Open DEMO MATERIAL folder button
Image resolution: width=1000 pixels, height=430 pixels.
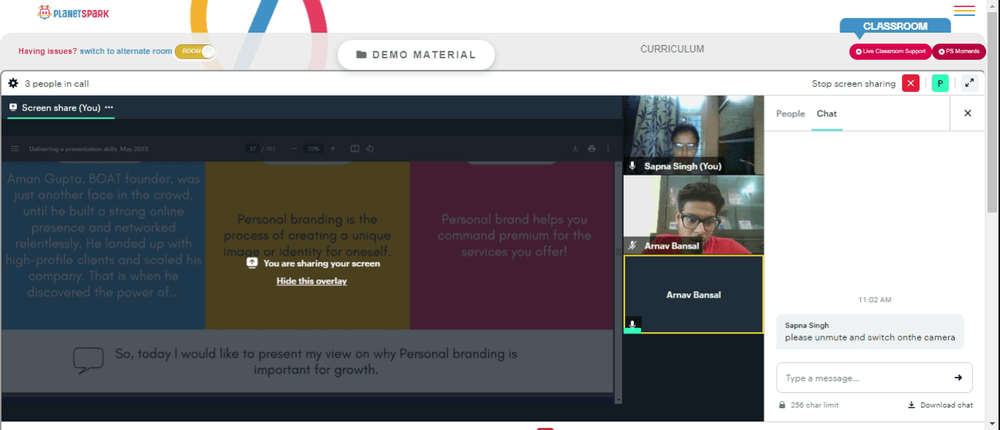(416, 55)
